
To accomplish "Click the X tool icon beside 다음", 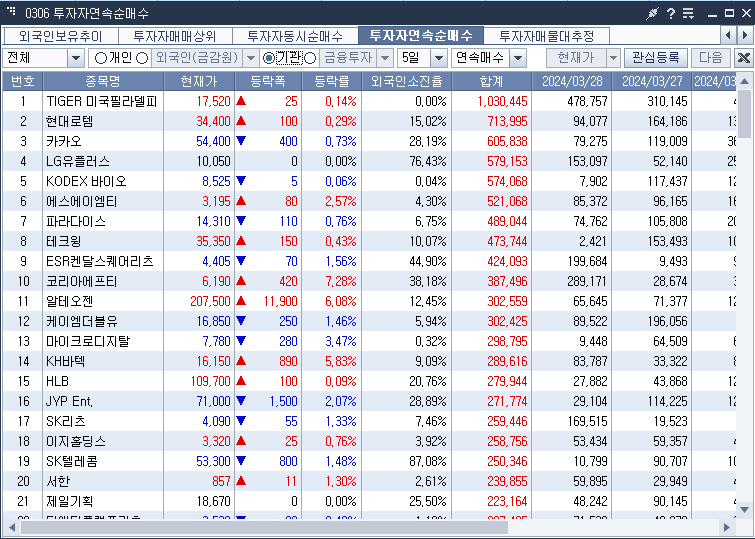I will point(743,58).
